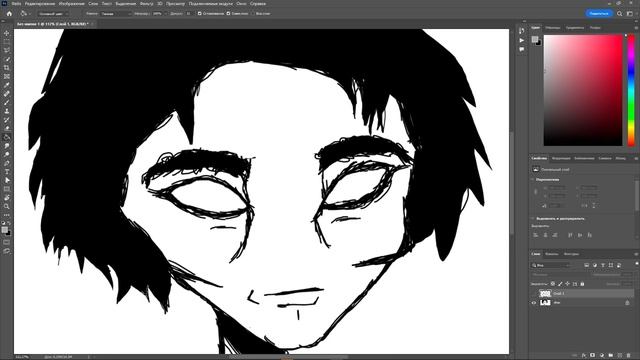
Task: Open layer filter Вид dropdown
Action: 551,265
